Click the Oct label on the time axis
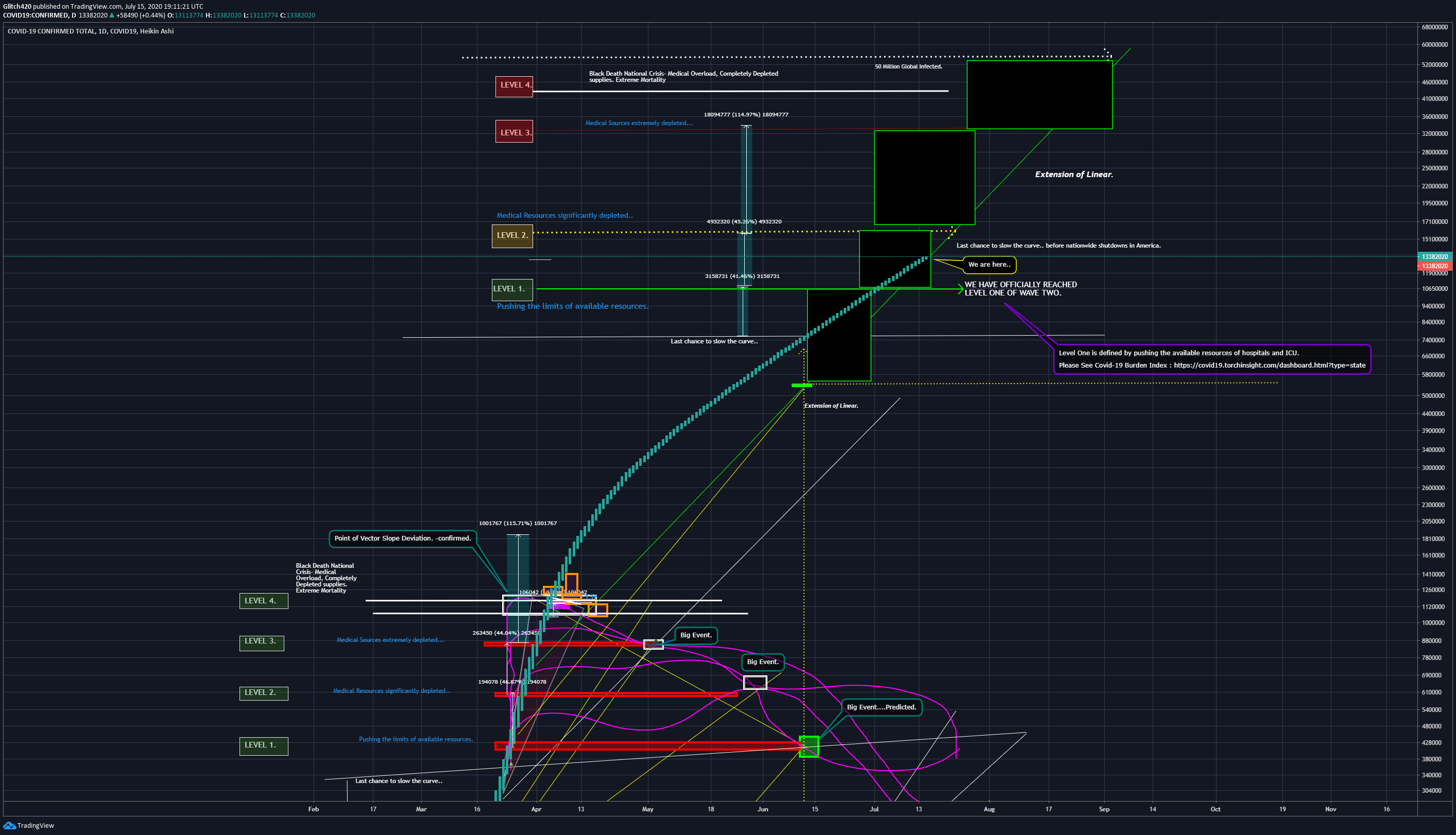 (x=1215, y=809)
